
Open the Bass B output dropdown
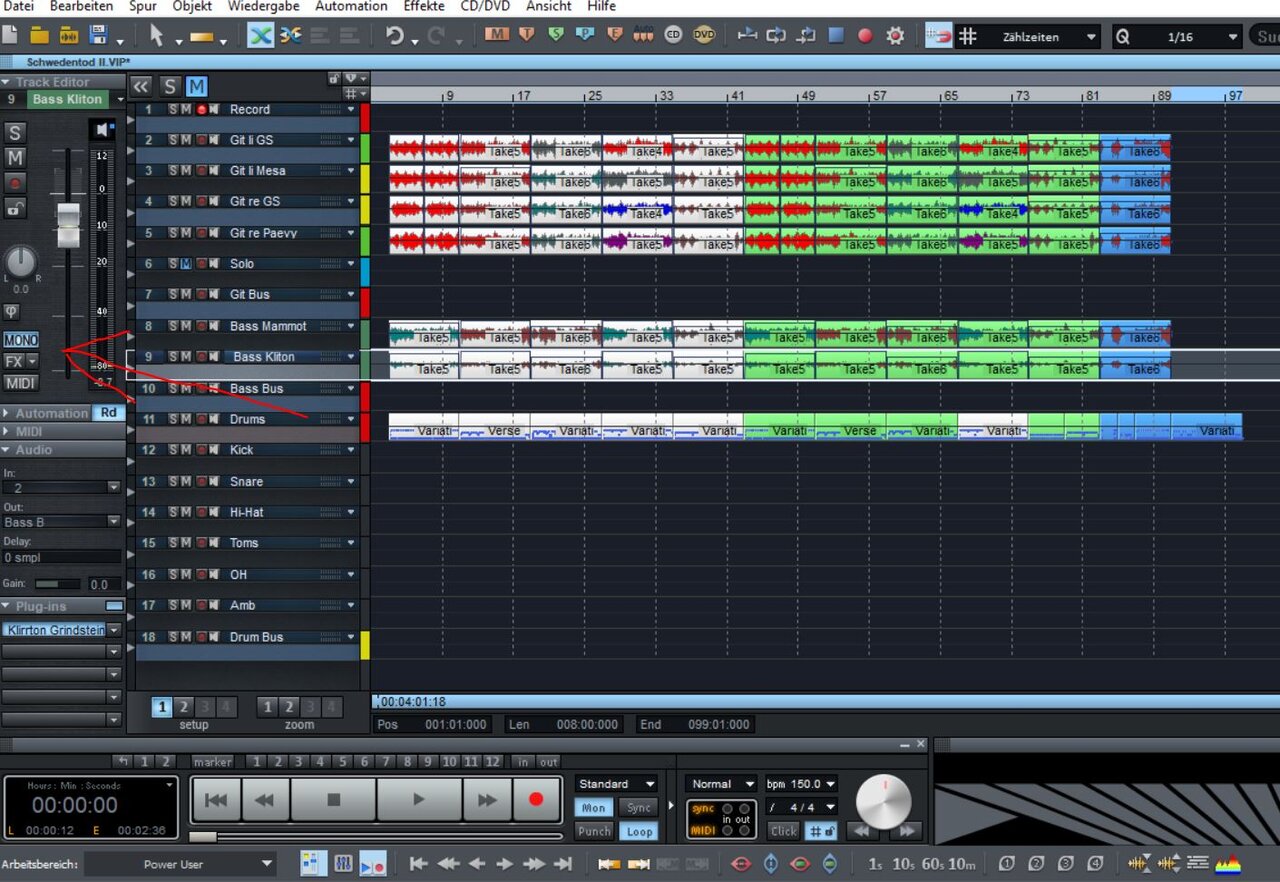click(x=61, y=522)
